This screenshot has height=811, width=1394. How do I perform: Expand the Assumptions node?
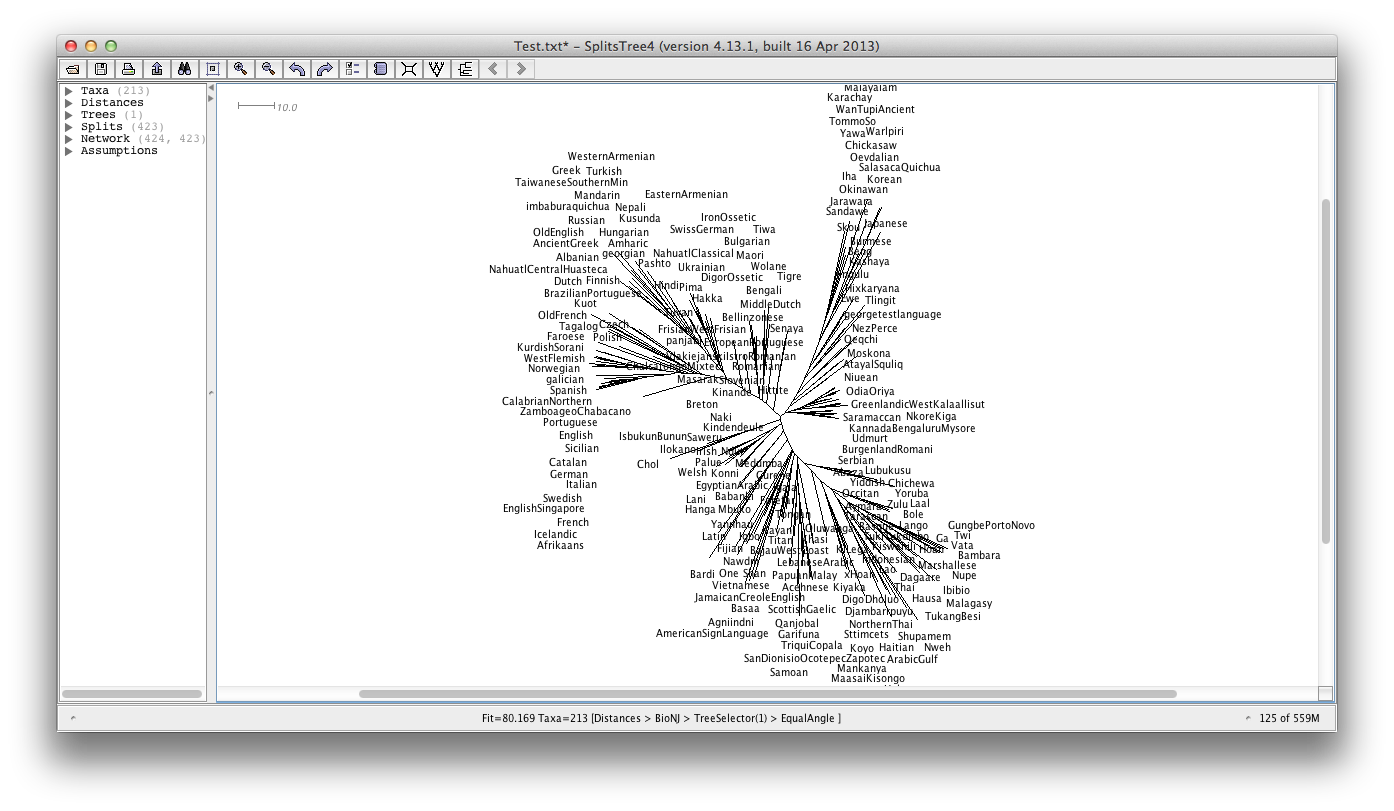[69, 151]
